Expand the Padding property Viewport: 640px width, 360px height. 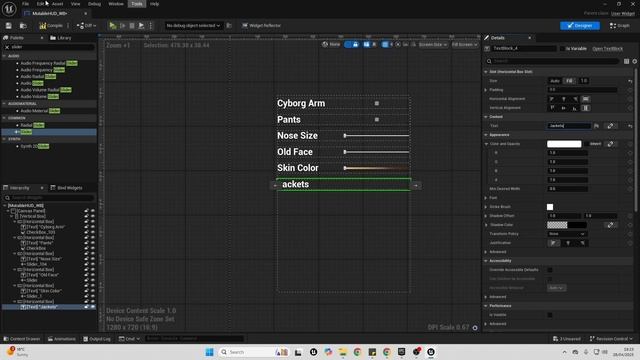pos(486,90)
